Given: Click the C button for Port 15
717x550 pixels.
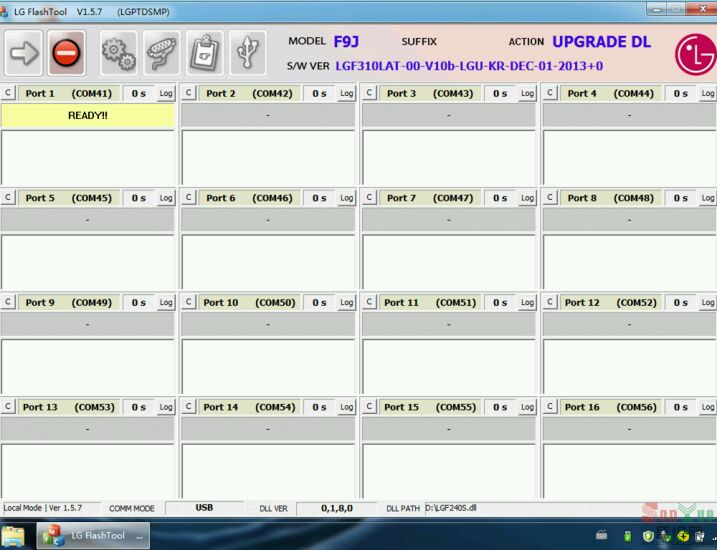Looking at the screenshot, I should tap(369, 407).
